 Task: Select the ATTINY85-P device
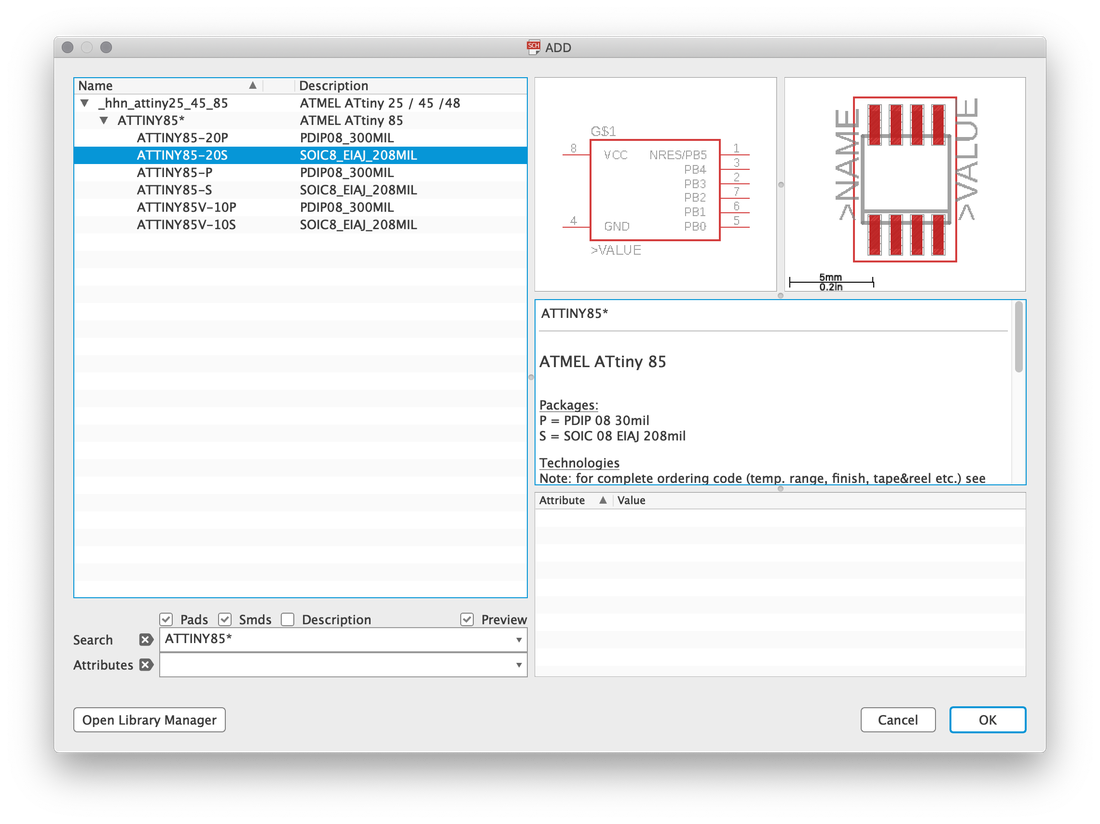[x=175, y=173]
